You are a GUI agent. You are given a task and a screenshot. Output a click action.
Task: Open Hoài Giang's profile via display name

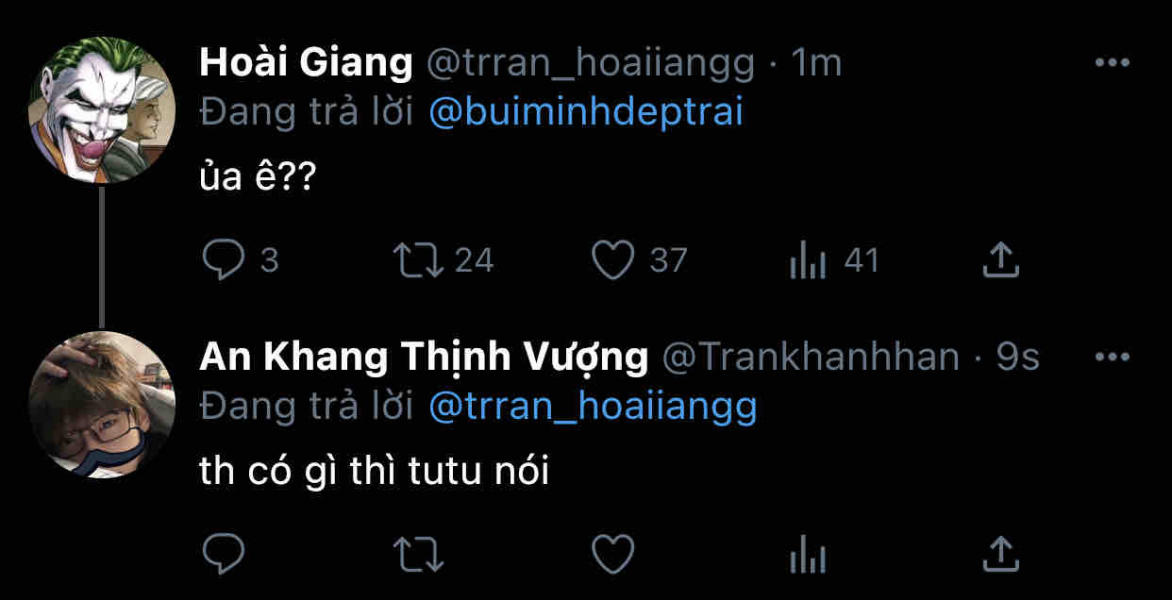point(306,63)
